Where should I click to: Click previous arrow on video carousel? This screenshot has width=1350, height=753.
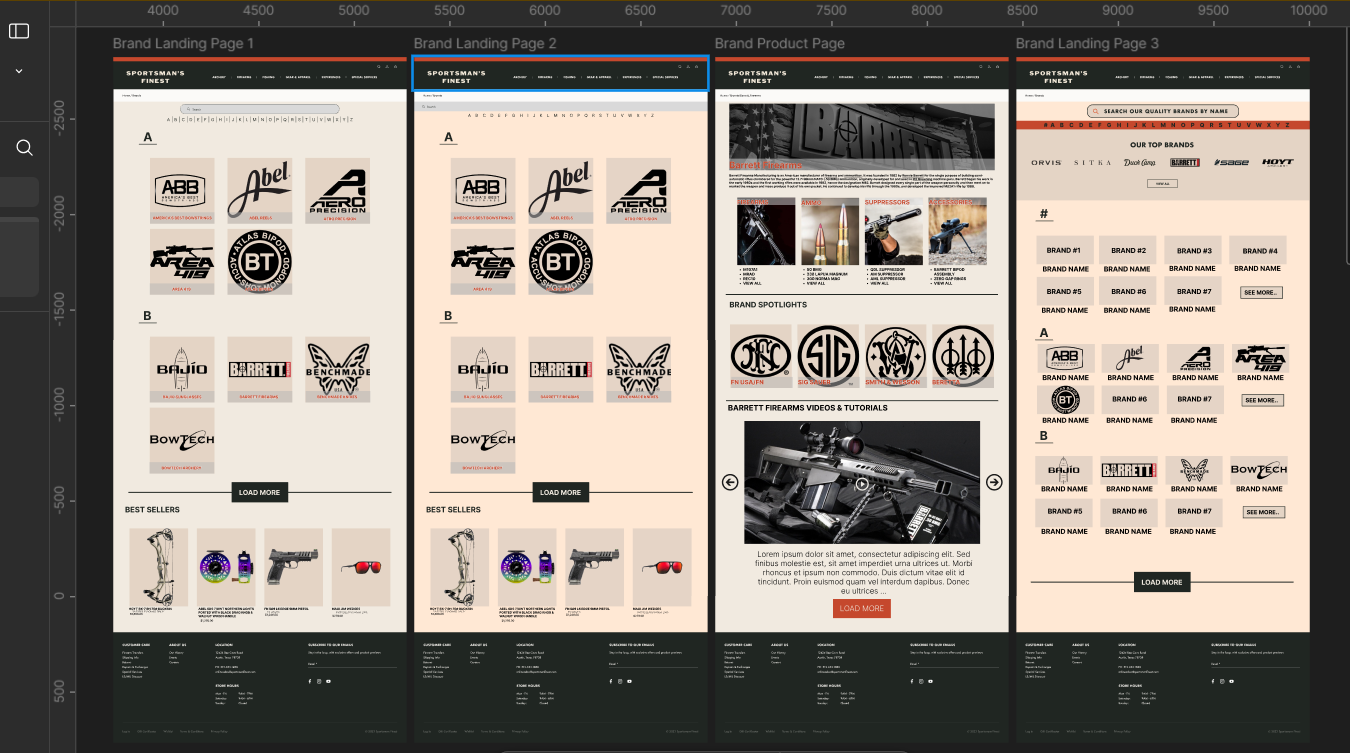coord(730,482)
